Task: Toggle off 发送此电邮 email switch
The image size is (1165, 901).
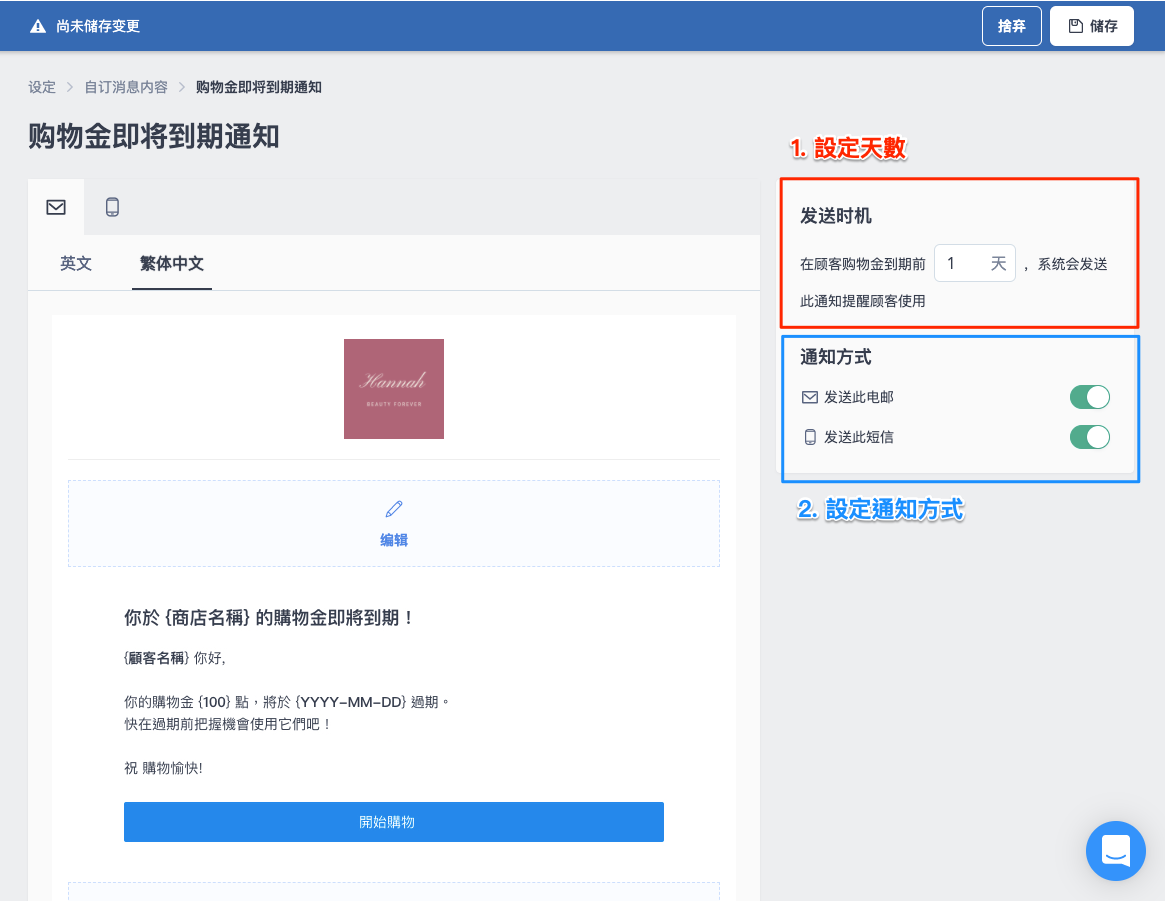Action: pyautogui.click(x=1089, y=397)
